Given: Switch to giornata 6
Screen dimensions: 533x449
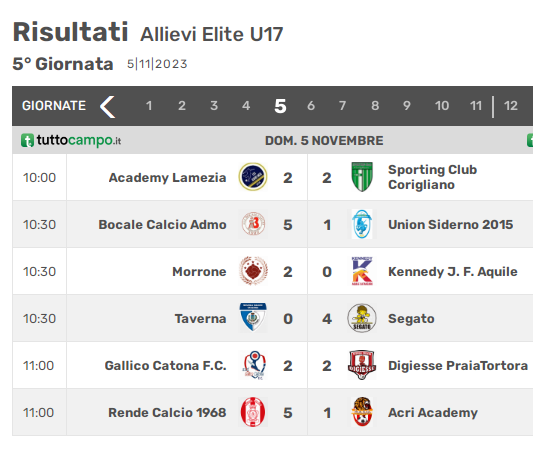Looking at the screenshot, I should click(x=311, y=106).
